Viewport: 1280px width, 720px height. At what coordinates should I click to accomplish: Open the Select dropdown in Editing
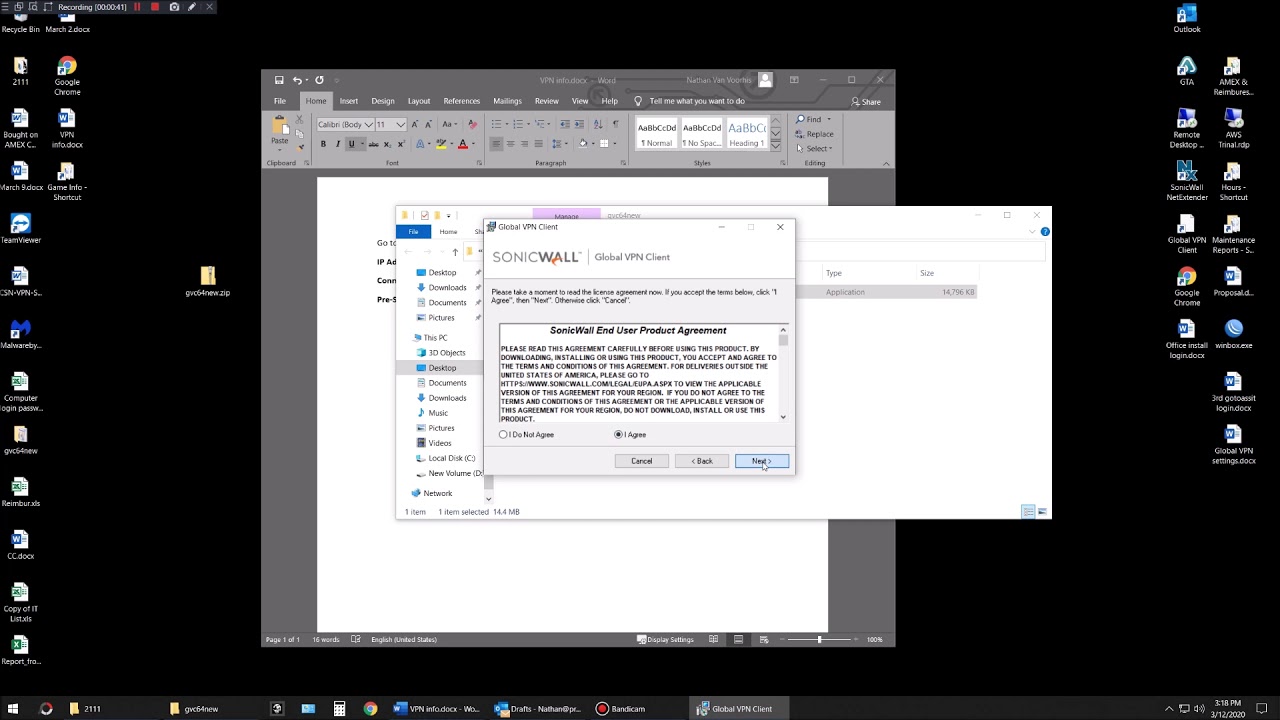[x=814, y=148]
